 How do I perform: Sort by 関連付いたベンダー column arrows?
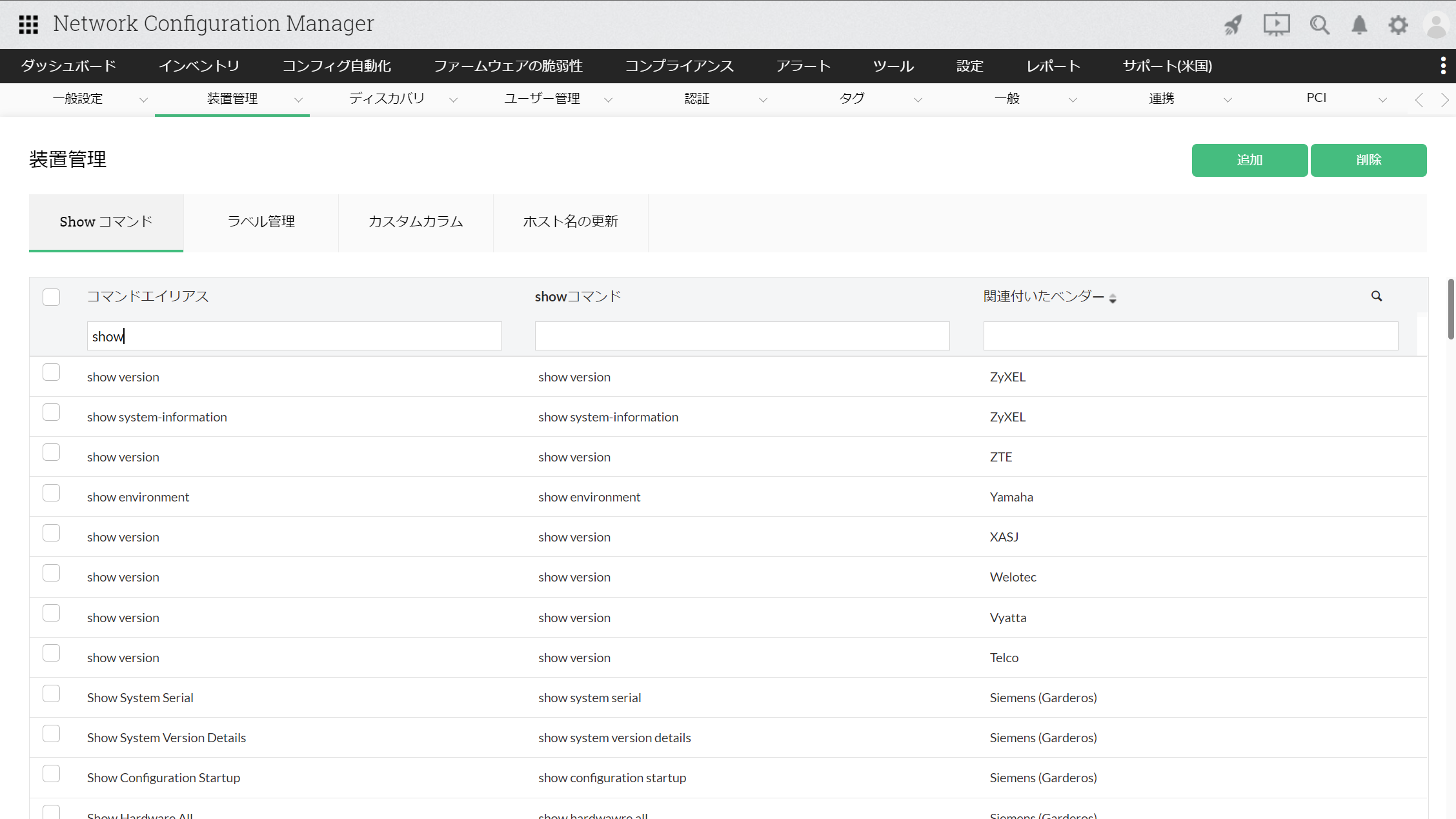1113,298
